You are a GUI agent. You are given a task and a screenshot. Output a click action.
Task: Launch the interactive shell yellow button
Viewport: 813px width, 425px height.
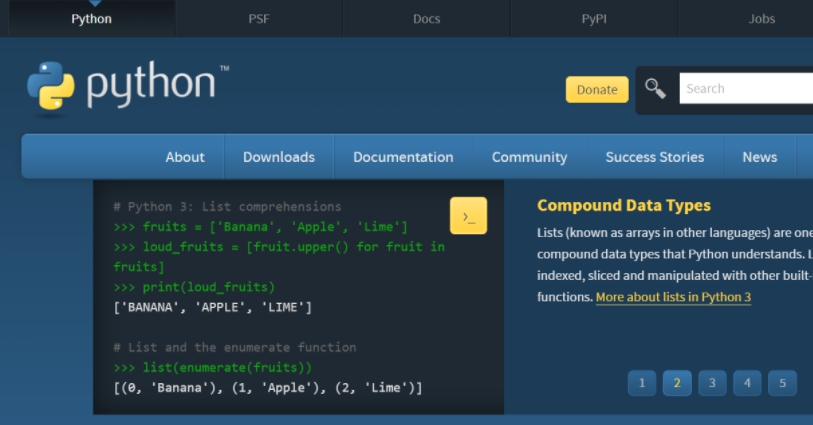click(x=468, y=216)
